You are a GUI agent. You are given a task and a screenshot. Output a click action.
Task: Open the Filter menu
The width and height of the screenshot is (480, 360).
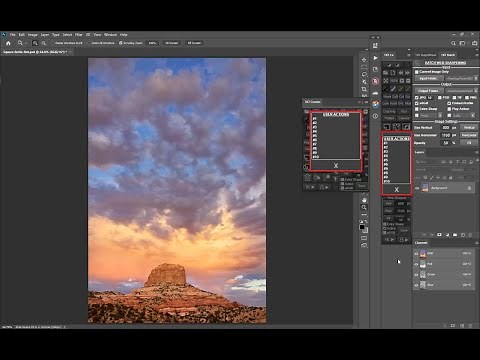click(x=79, y=35)
